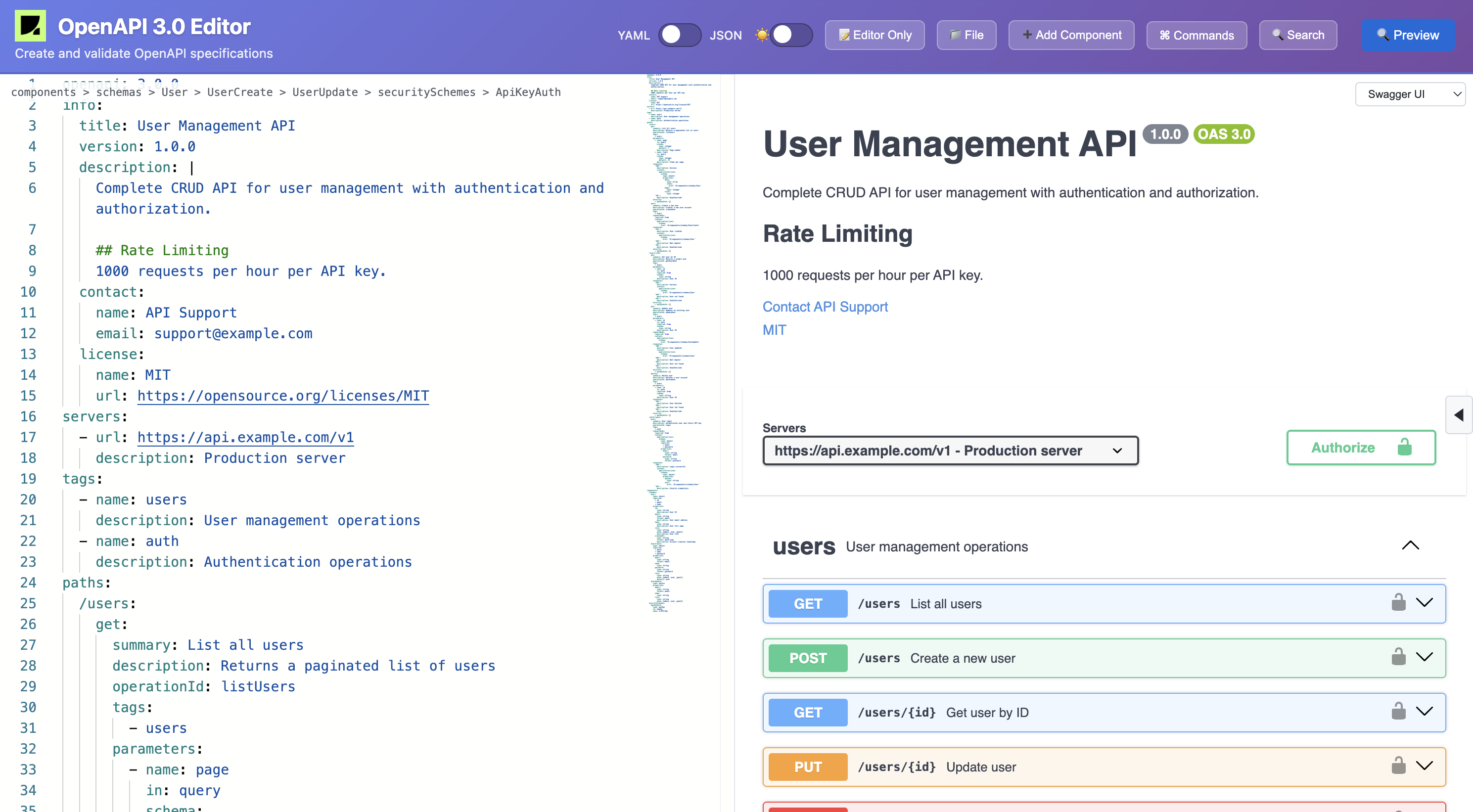Image resolution: width=1473 pixels, height=812 pixels.
Task: Click the OAS 3.0 badge
Action: click(1224, 134)
